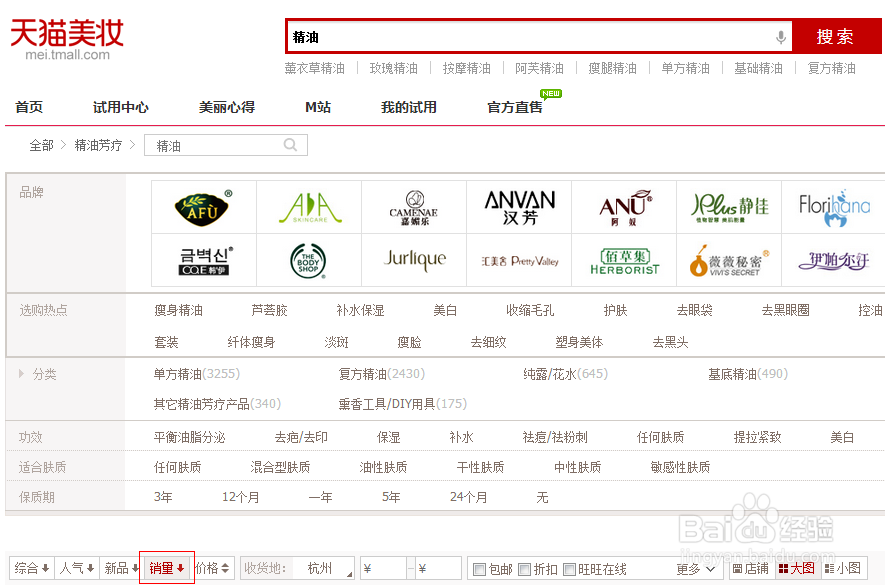Sort by 销量 sales volume
Screen dimensions: 885x587
[167, 568]
